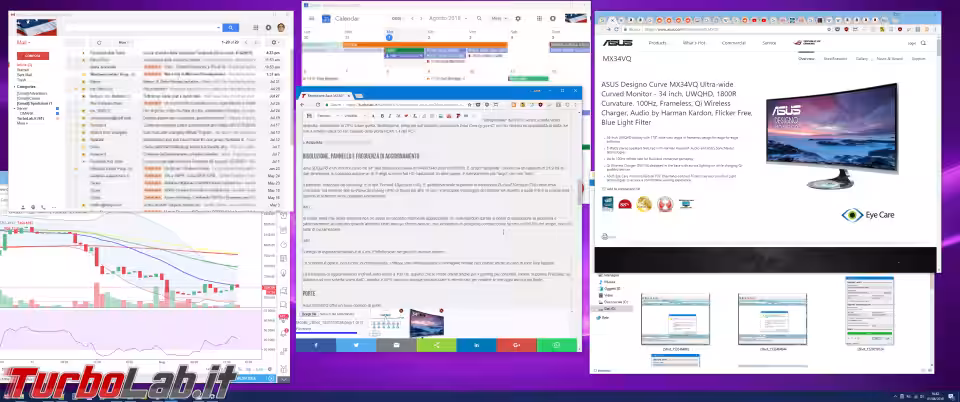Share the article on Facebook
960x402 pixels.
[316, 345]
